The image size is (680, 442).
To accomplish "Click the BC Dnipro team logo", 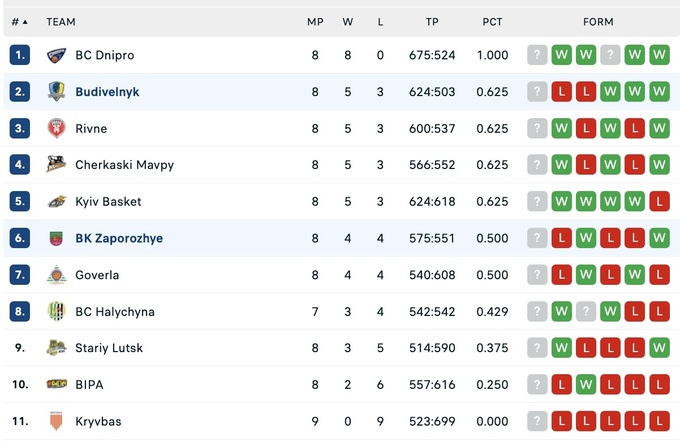I will 56,55.
